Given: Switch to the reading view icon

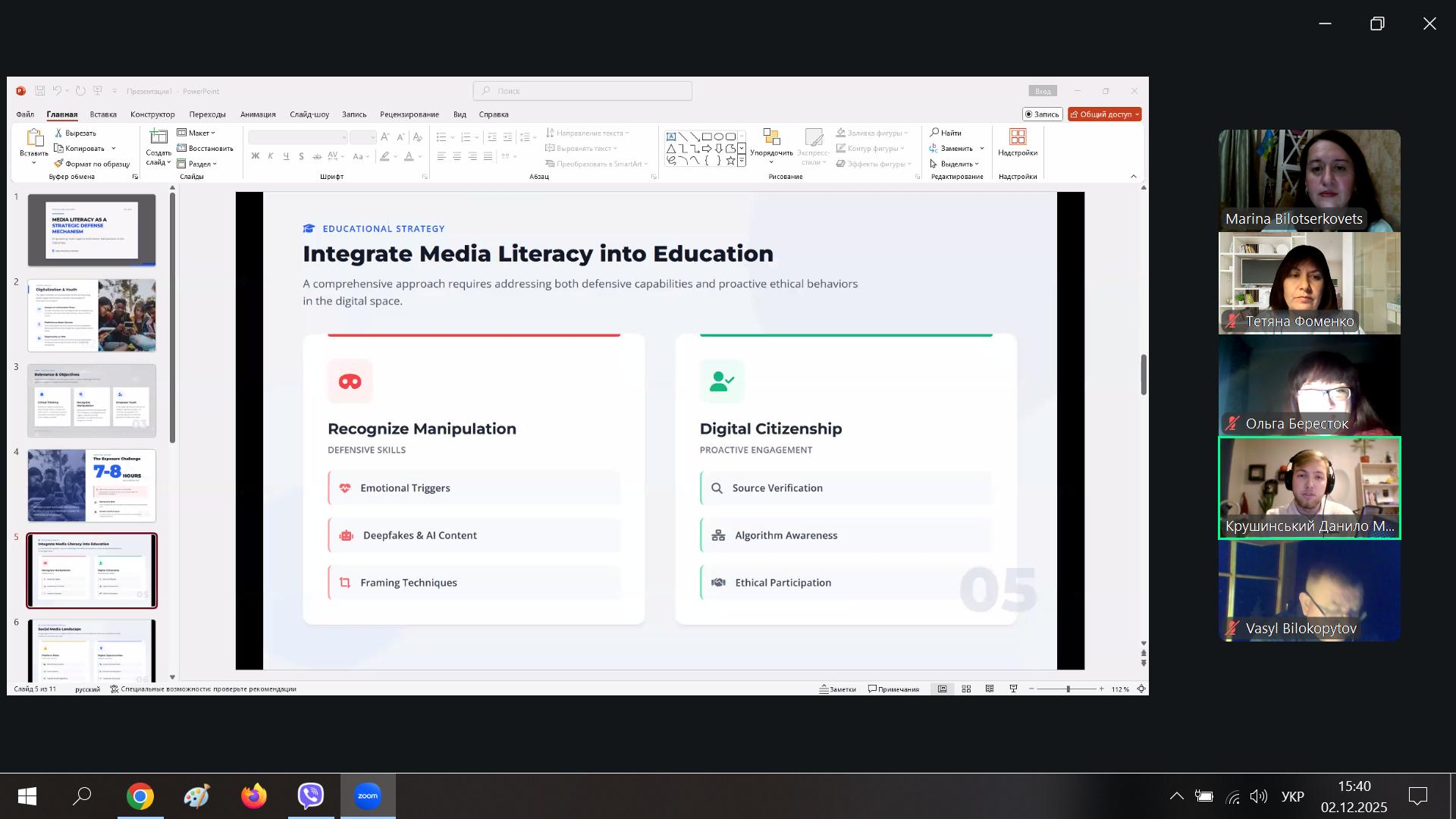Looking at the screenshot, I should point(990,689).
